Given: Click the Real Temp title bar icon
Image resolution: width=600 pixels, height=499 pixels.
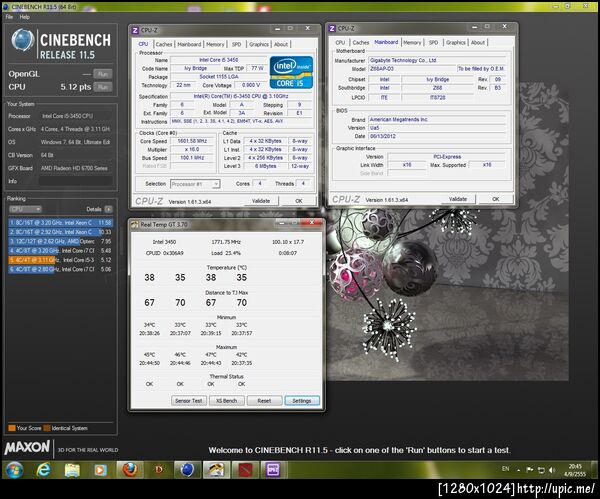Looking at the screenshot, I should [x=134, y=225].
